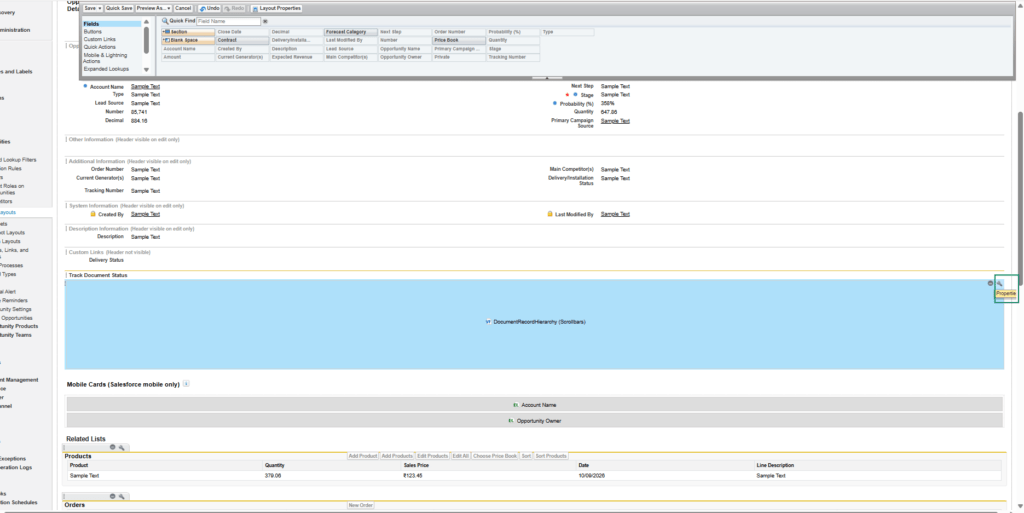Open the Preview As dropdown
1024x513 pixels.
tap(153, 8)
